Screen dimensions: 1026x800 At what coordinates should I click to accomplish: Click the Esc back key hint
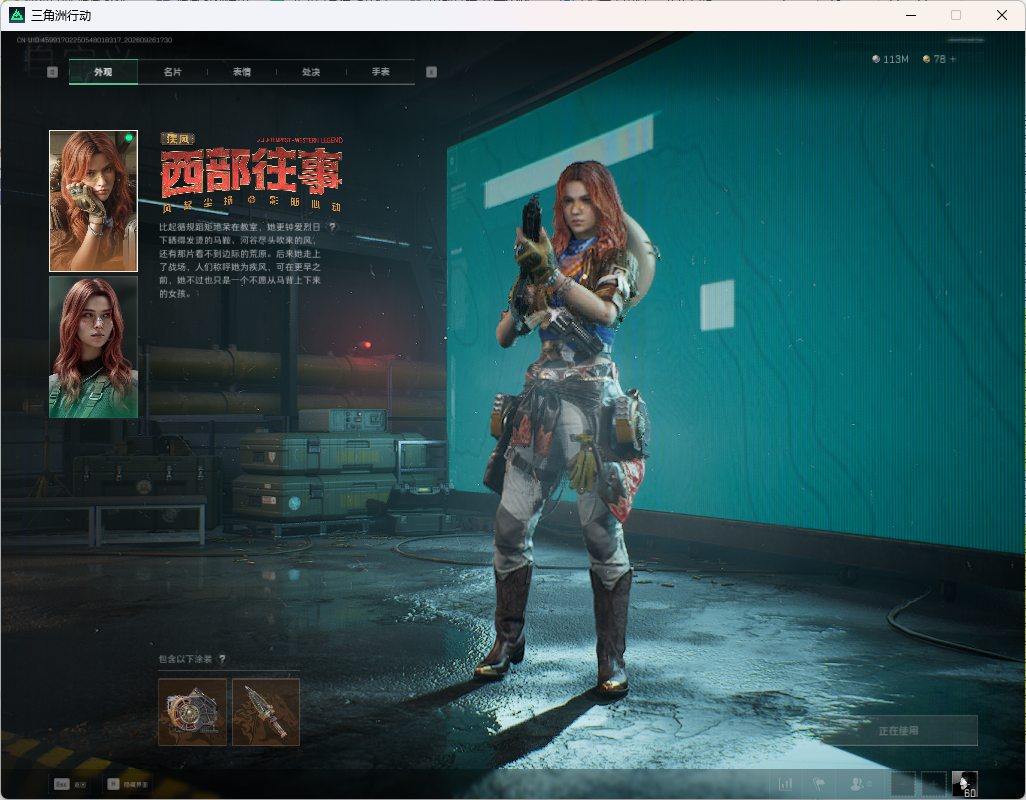coord(70,784)
